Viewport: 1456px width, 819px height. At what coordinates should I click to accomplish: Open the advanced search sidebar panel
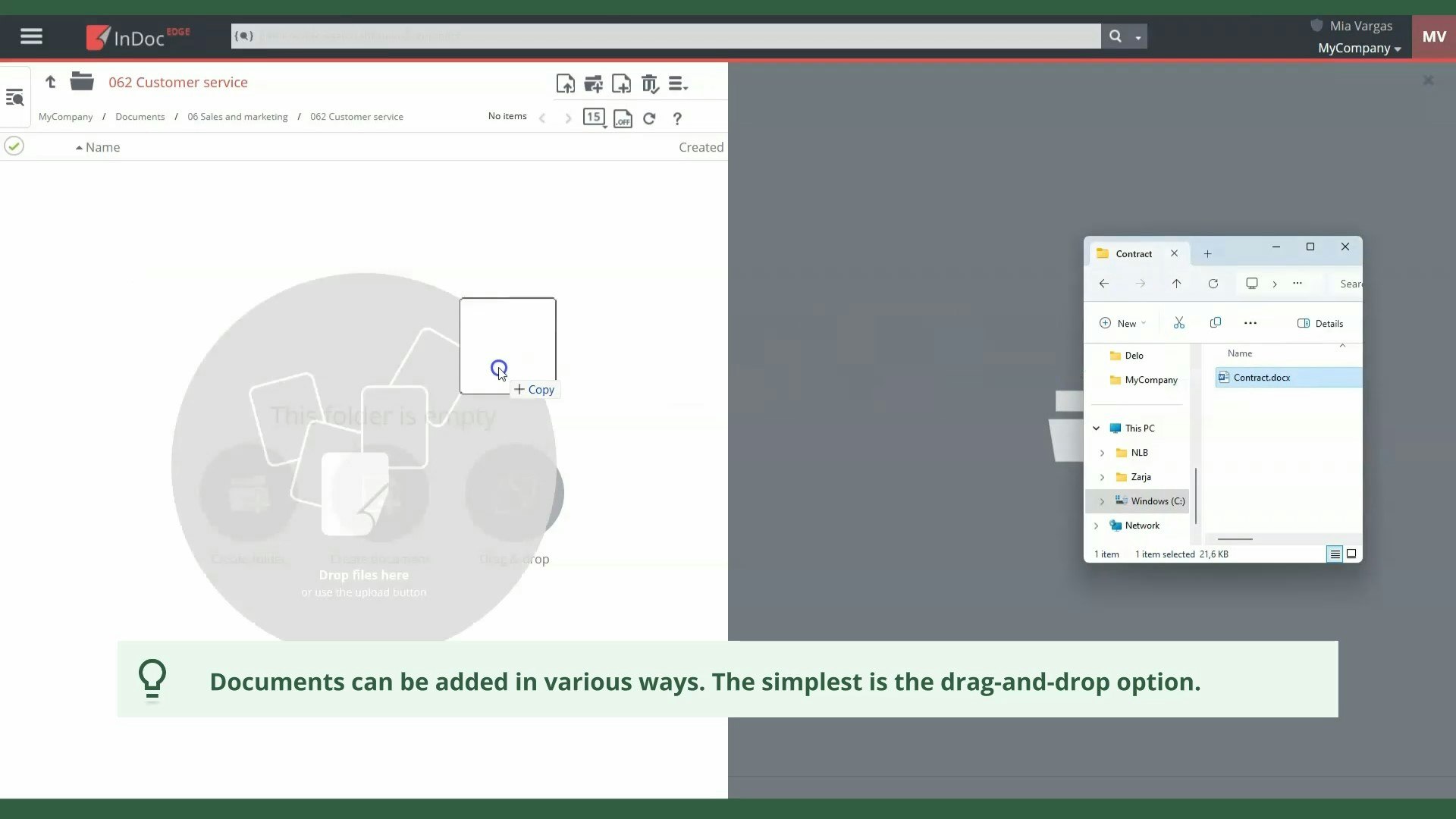click(15, 97)
